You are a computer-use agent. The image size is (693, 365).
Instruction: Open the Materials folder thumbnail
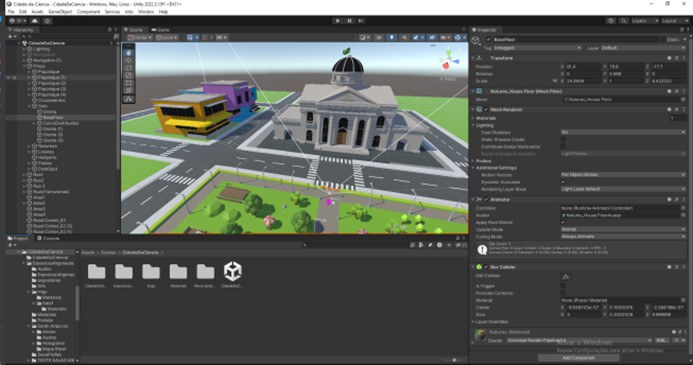pos(178,271)
